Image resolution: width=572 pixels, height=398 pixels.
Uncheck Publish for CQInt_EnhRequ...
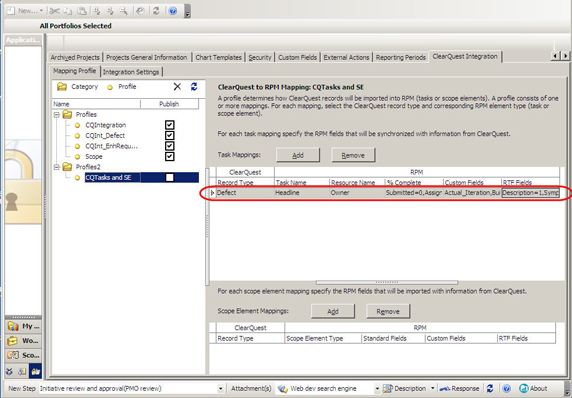click(x=170, y=146)
